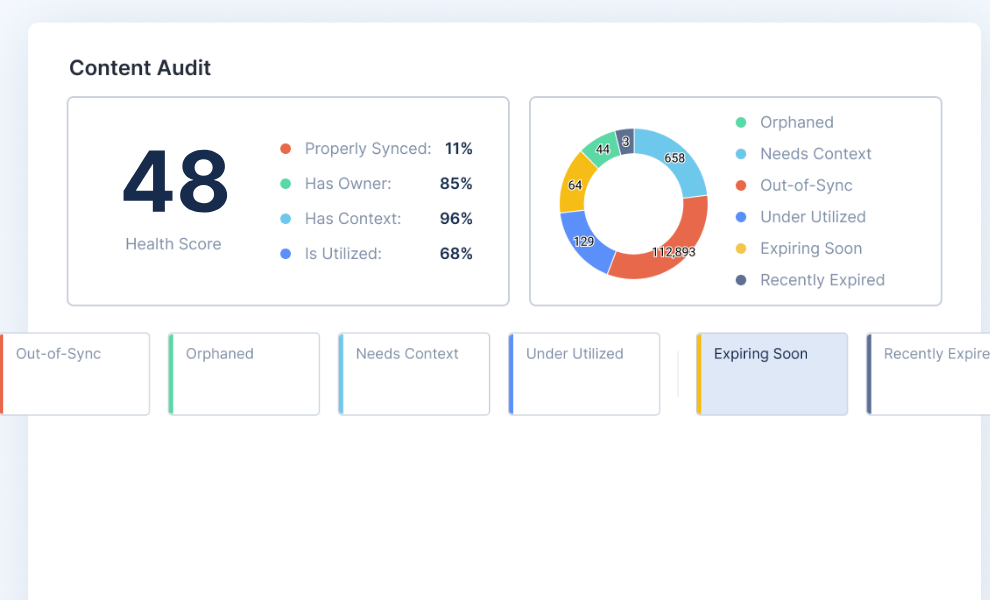Open the Out-of-Sync category tab
This screenshot has height=600, width=990.
coord(75,374)
